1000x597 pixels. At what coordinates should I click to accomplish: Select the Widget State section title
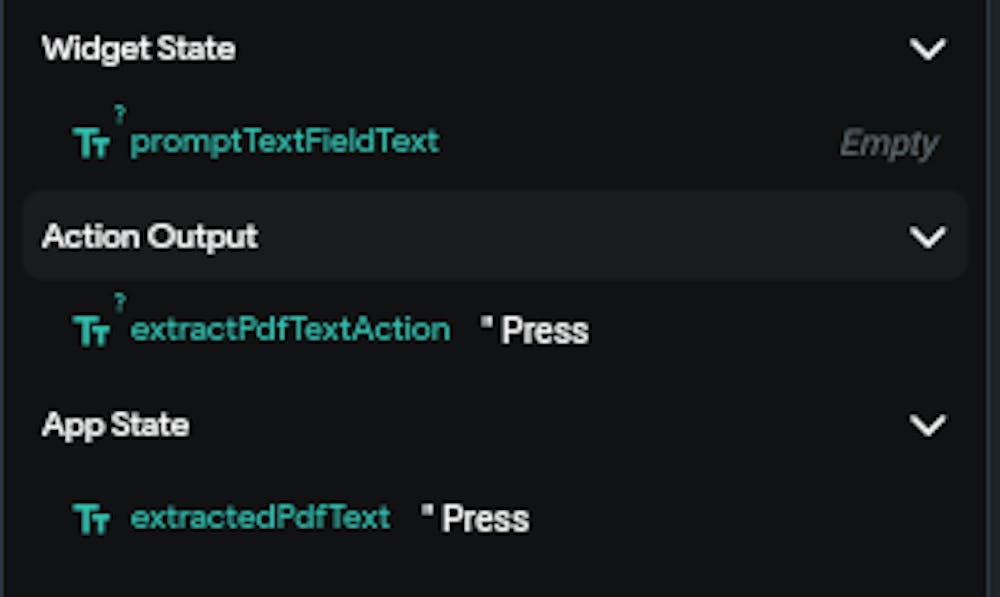coord(139,49)
